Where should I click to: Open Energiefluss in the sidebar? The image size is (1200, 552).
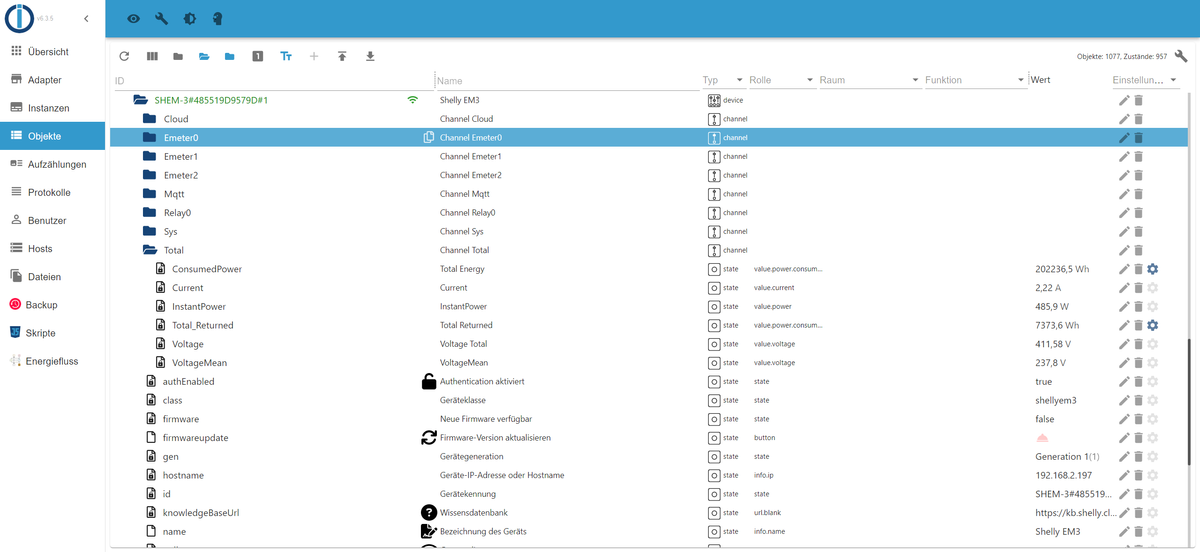pyautogui.click(x=52, y=361)
